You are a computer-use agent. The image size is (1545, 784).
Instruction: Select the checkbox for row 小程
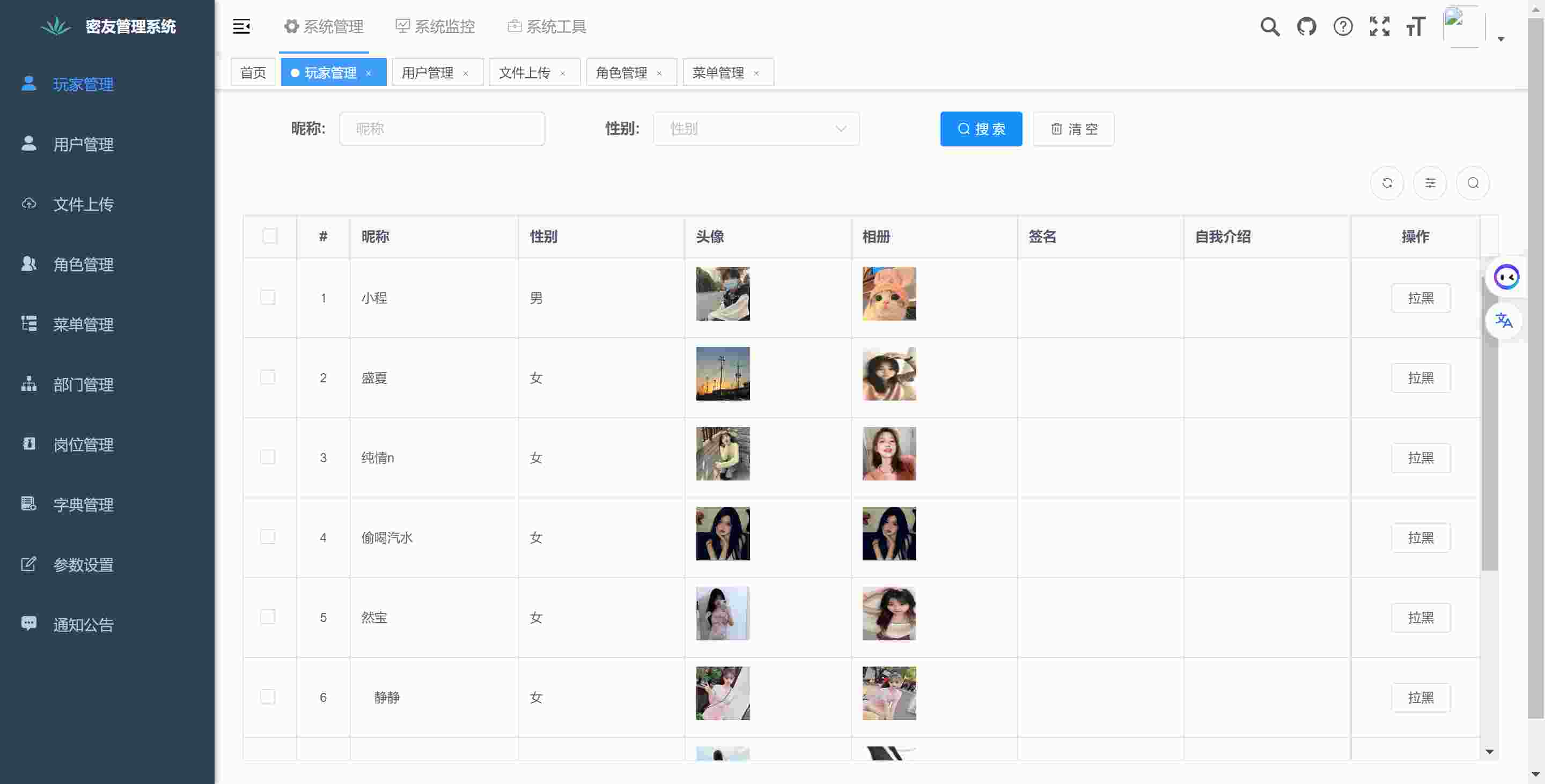pyautogui.click(x=268, y=297)
